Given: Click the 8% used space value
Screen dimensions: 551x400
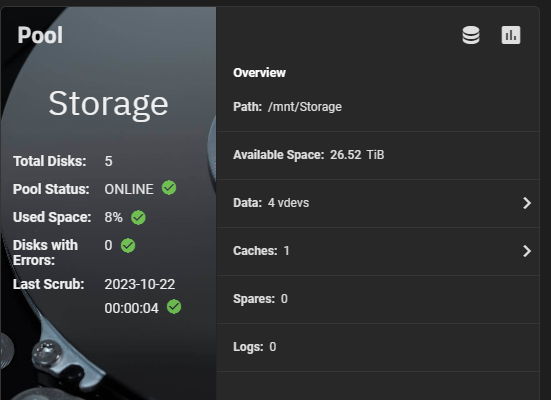Looking at the screenshot, I should tap(114, 217).
